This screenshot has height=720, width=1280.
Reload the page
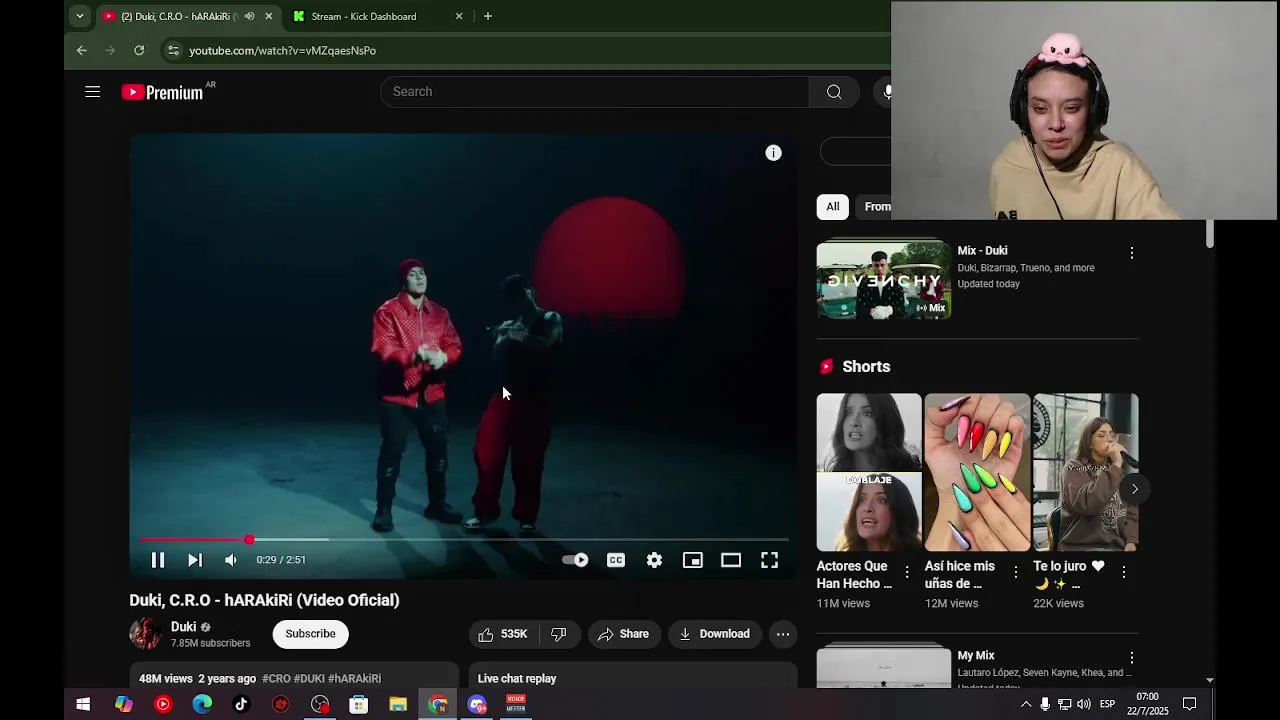coord(139,50)
